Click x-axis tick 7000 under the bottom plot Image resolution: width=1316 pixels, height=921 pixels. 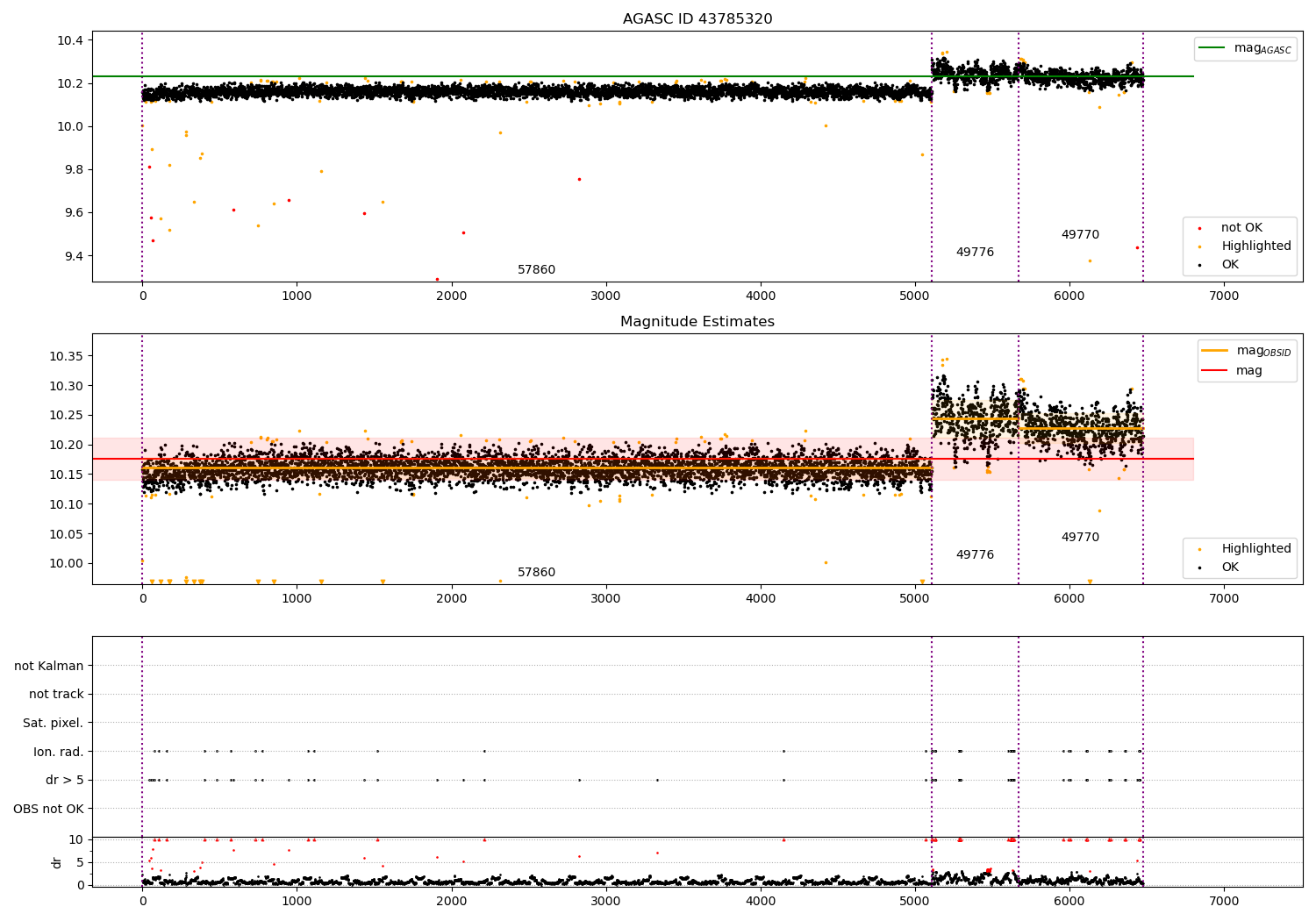[x=1224, y=902]
